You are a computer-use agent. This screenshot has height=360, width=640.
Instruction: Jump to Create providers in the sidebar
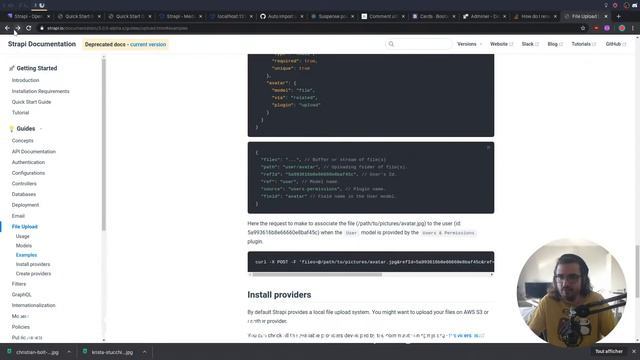tap(33, 274)
